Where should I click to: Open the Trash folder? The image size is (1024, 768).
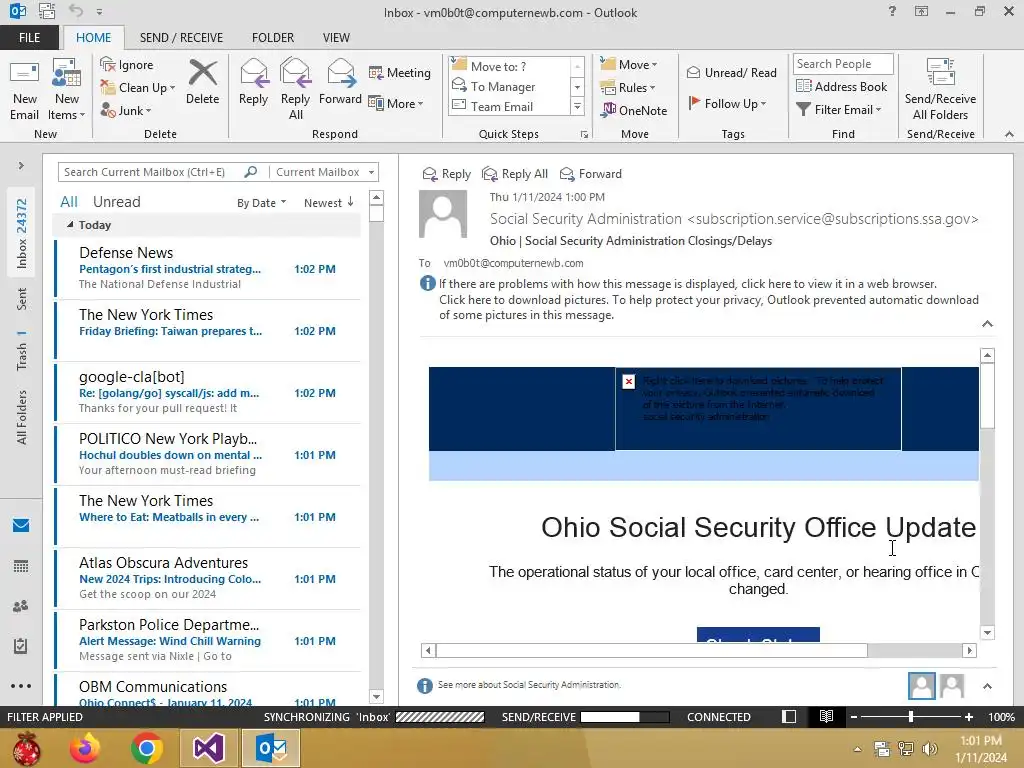click(22, 351)
